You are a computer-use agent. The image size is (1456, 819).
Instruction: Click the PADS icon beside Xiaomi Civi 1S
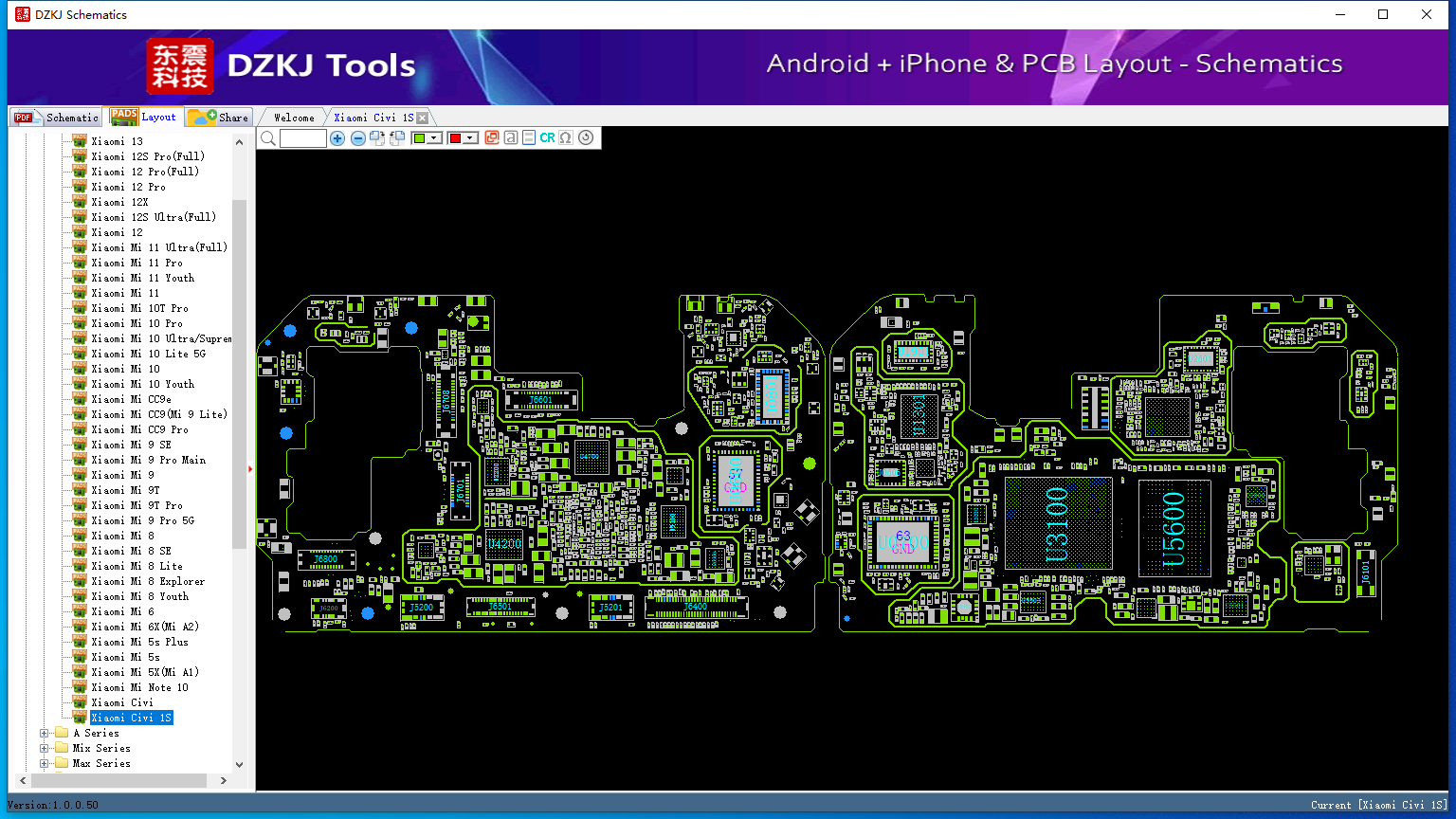point(80,718)
